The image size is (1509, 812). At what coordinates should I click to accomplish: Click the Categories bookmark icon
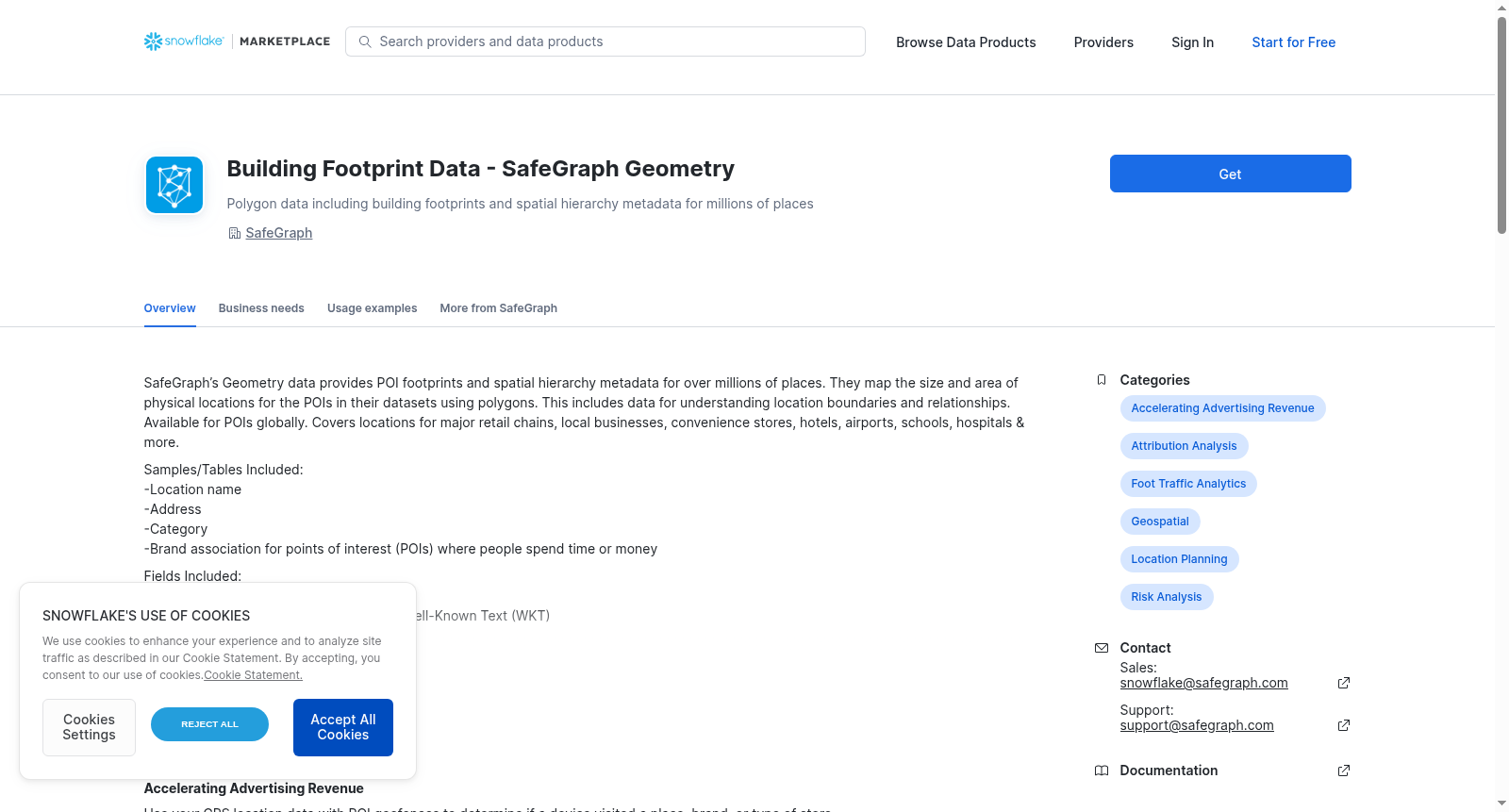pyautogui.click(x=1101, y=380)
